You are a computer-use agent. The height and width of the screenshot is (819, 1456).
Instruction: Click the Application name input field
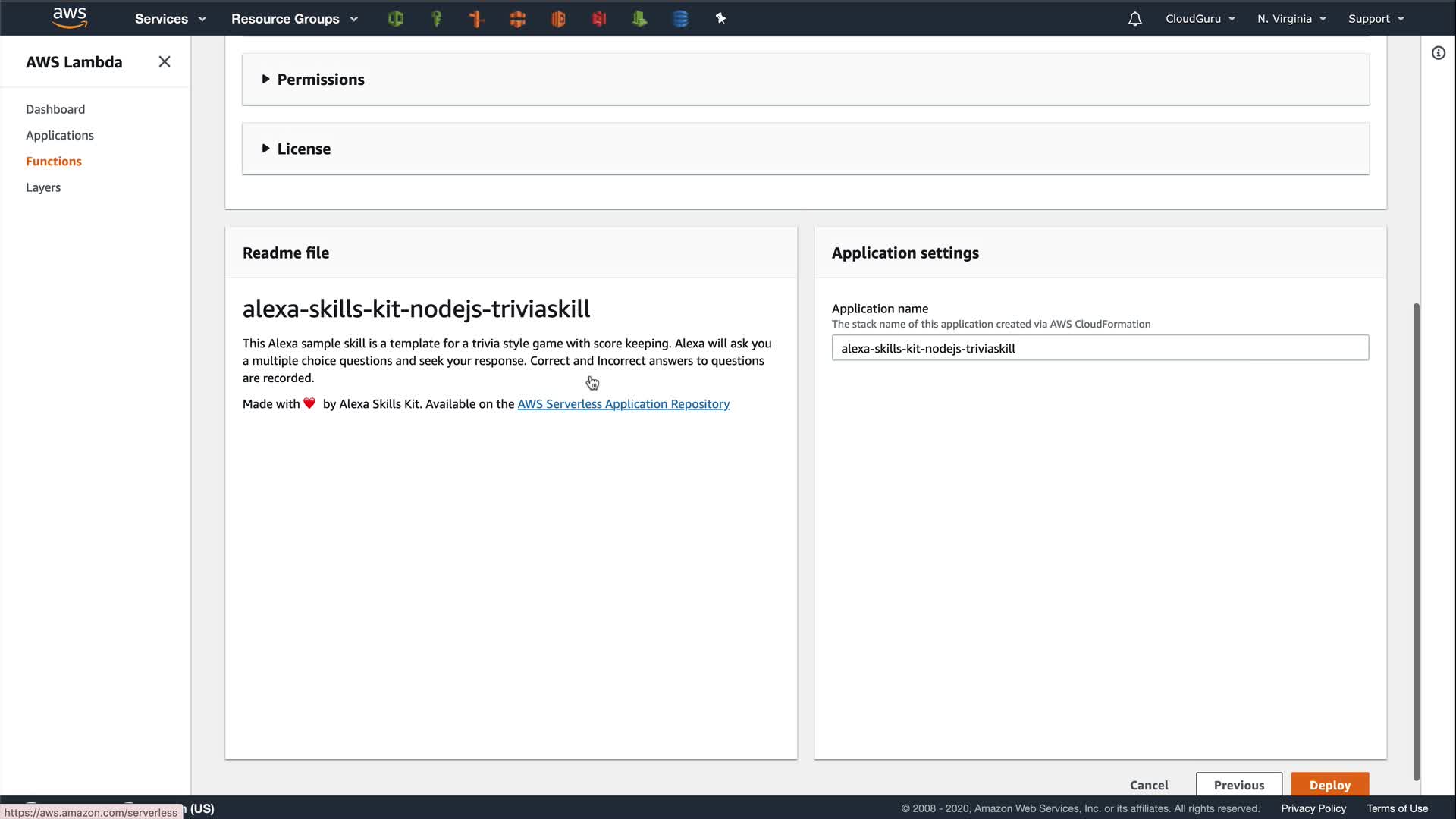(x=1100, y=348)
